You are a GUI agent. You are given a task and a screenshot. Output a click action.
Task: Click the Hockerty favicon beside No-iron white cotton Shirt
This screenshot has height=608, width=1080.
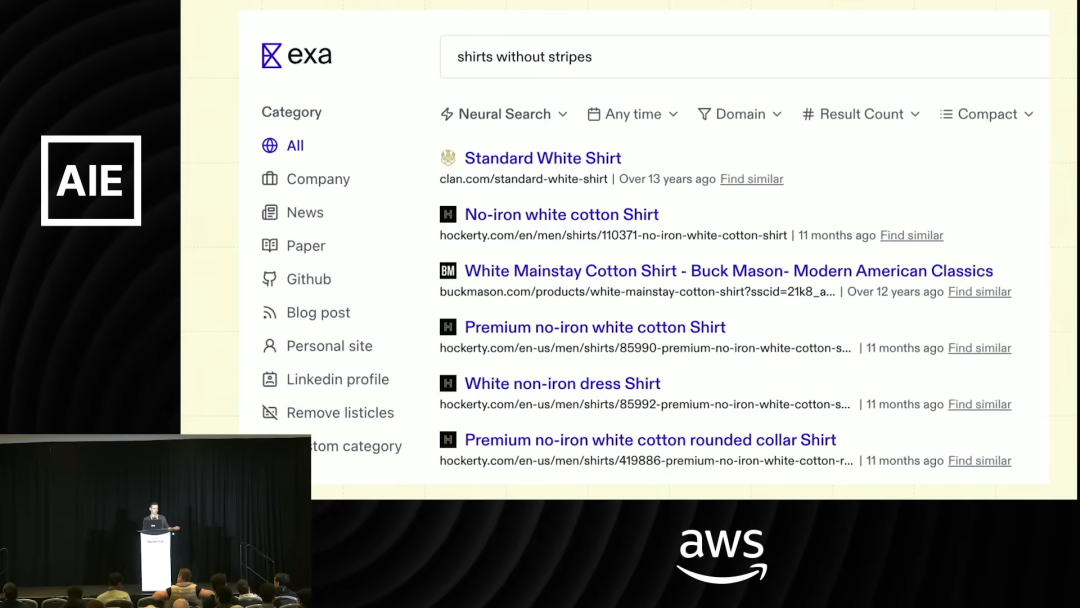pyautogui.click(x=448, y=214)
